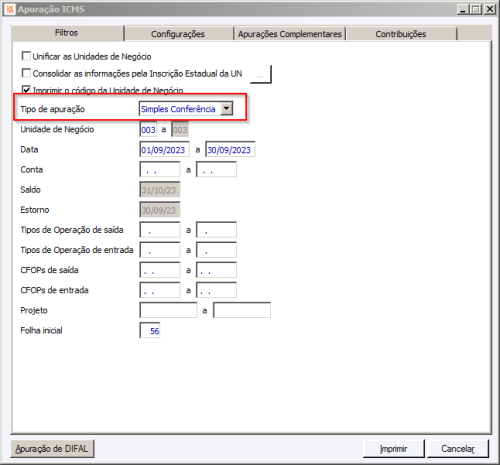Image resolution: width=500 pixels, height=465 pixels.
Task: Click the Simples Conferência combo box value
Action: coord(180,109)
